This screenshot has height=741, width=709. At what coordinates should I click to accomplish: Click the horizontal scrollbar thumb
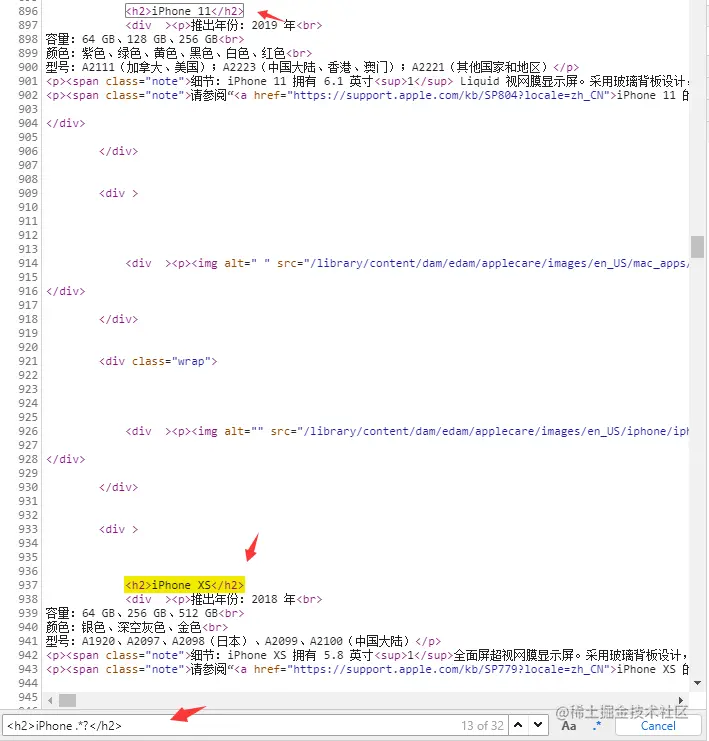coord(68,700)
